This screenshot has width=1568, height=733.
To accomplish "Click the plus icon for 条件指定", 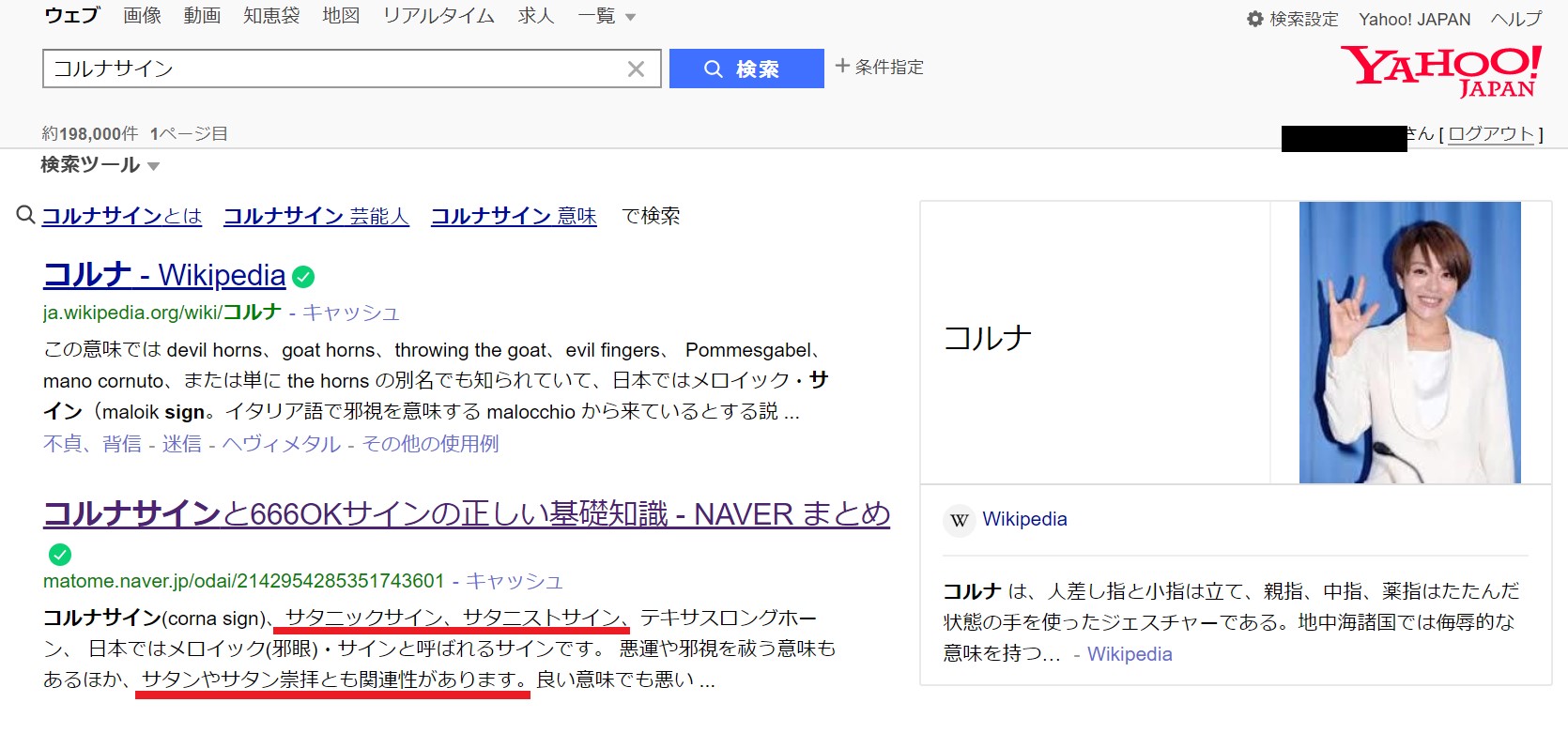I will 842,66.
